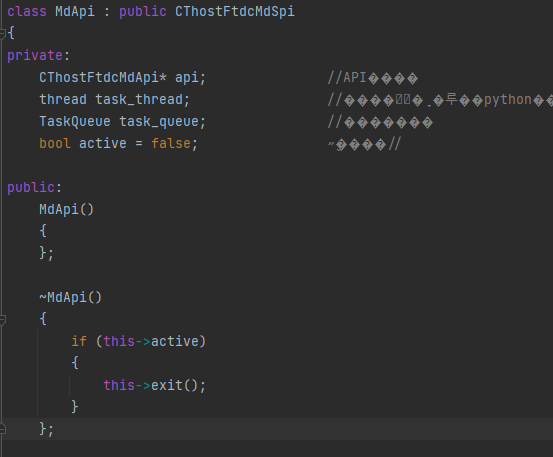
Task: Click 'this->' inside the if condition
Action: [127, 341]
